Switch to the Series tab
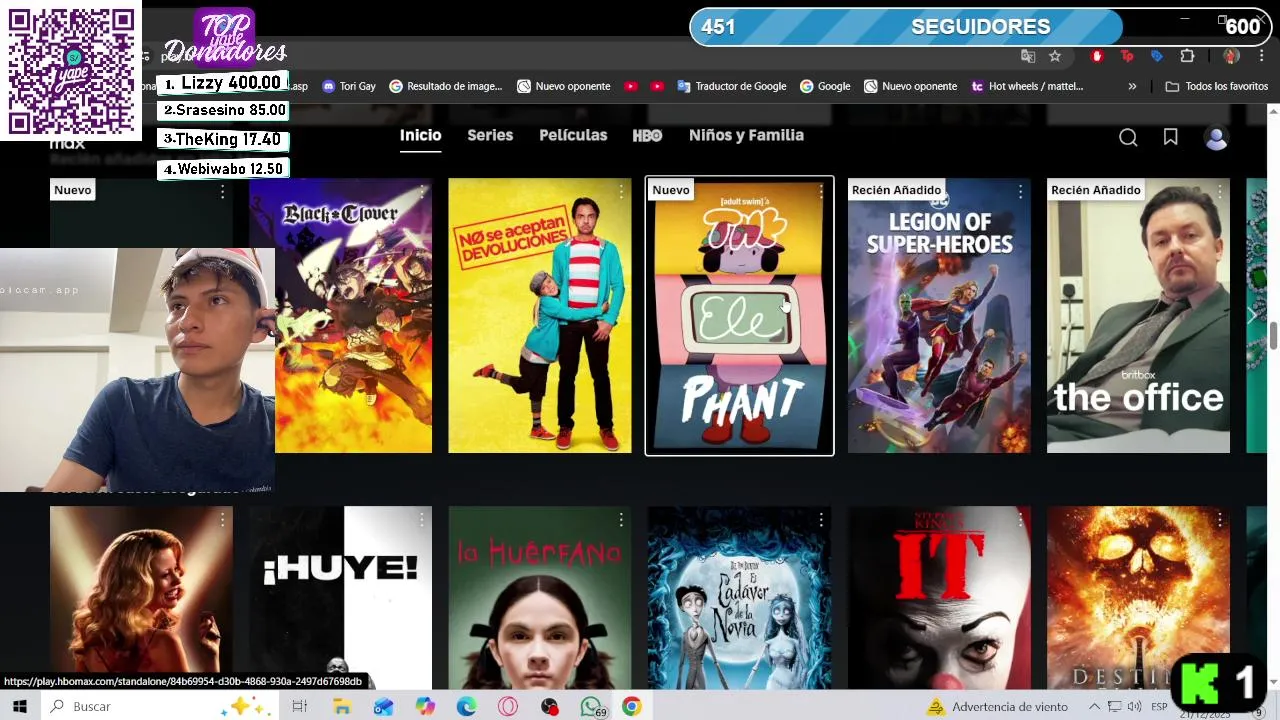The image size is (1280, 720). coord(490,135)
